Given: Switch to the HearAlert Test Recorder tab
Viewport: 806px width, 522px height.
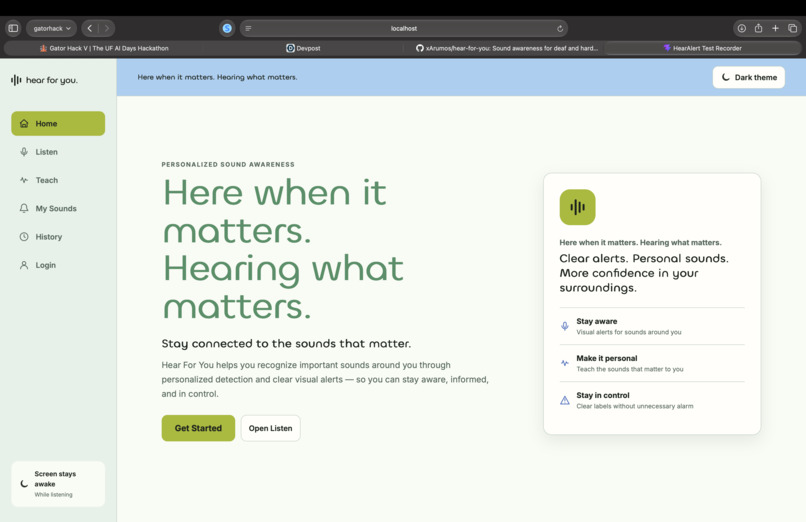Looking at the screenshot, I should [x=703, y=48].
